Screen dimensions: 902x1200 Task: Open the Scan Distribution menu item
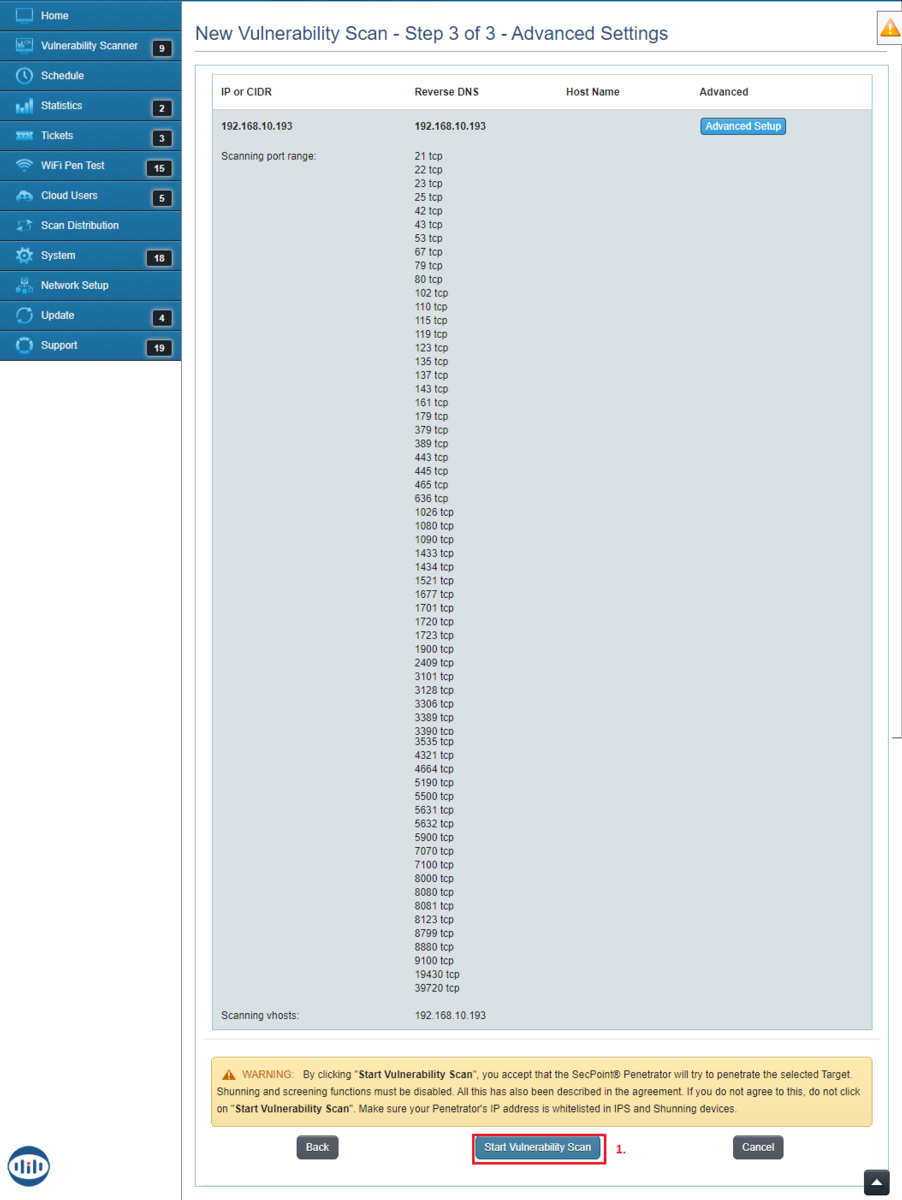click(x=79, y=226)
